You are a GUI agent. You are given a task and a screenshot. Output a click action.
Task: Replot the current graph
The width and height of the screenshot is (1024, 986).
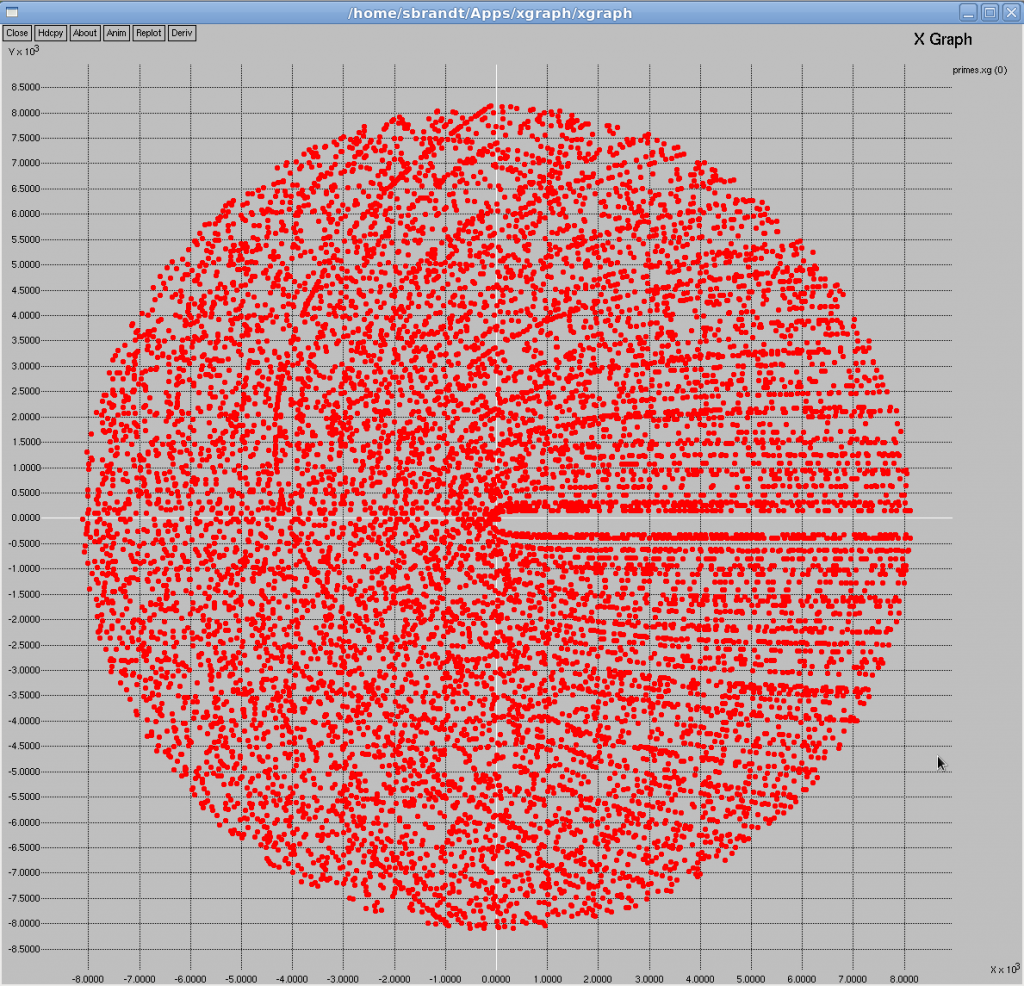148,32
